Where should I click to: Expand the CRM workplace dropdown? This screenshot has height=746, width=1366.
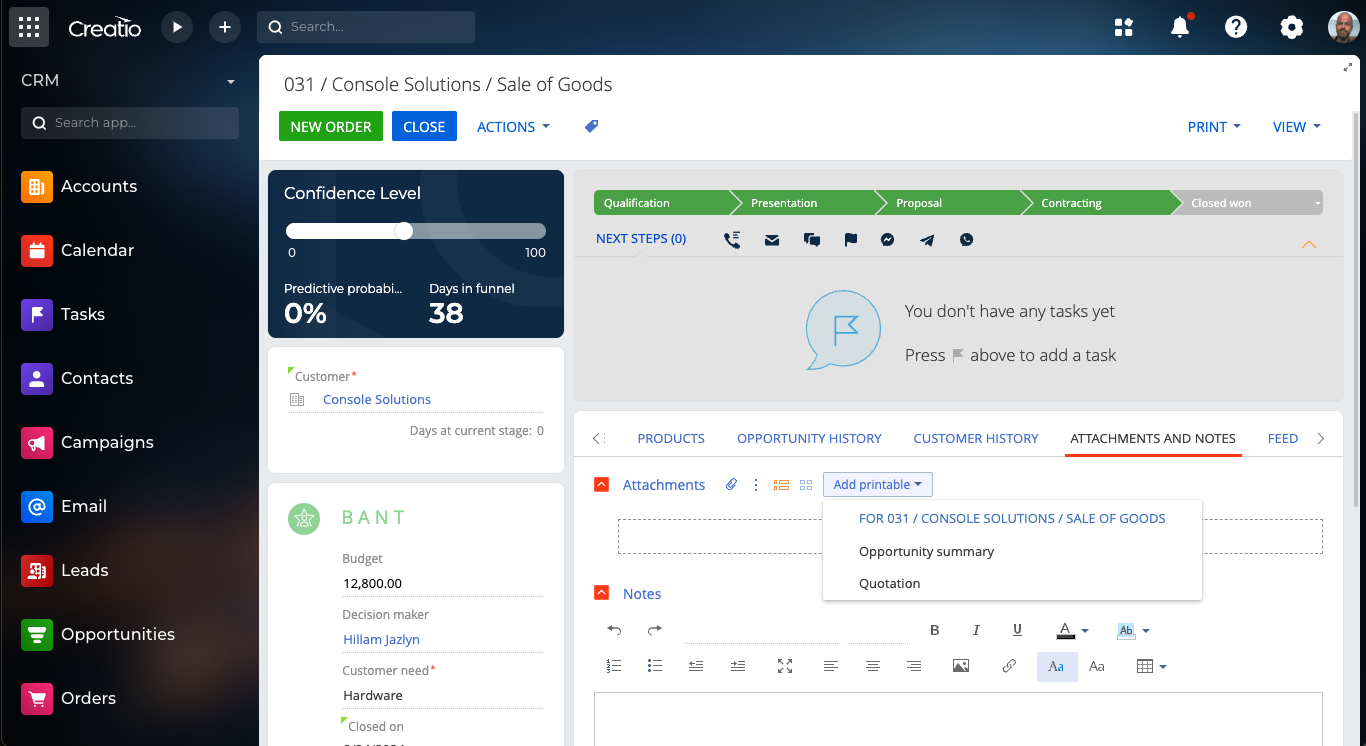pyautogui.click(x=231, y=81)
